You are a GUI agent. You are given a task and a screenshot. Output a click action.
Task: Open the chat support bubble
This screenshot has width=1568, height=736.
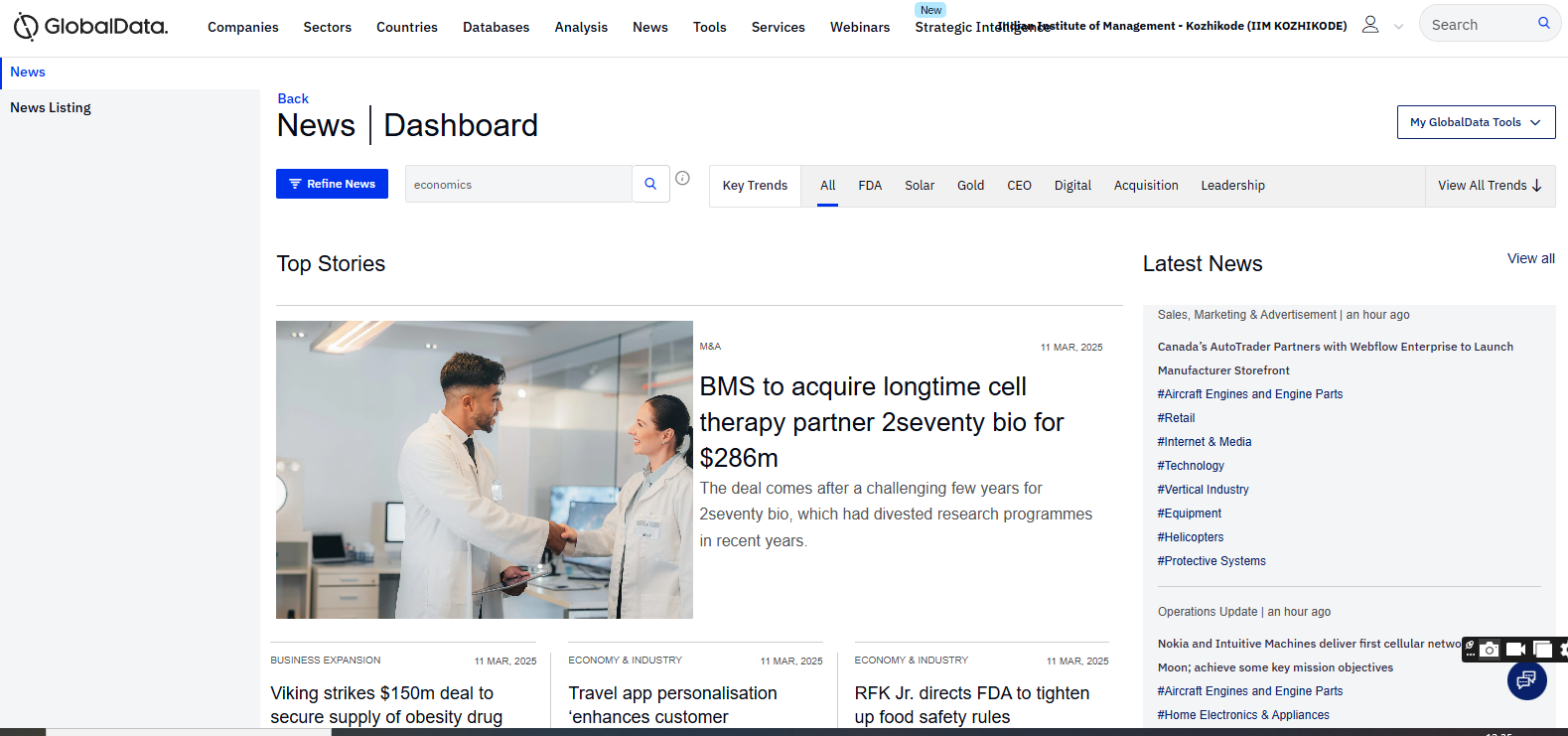(x=1526, y=680)
